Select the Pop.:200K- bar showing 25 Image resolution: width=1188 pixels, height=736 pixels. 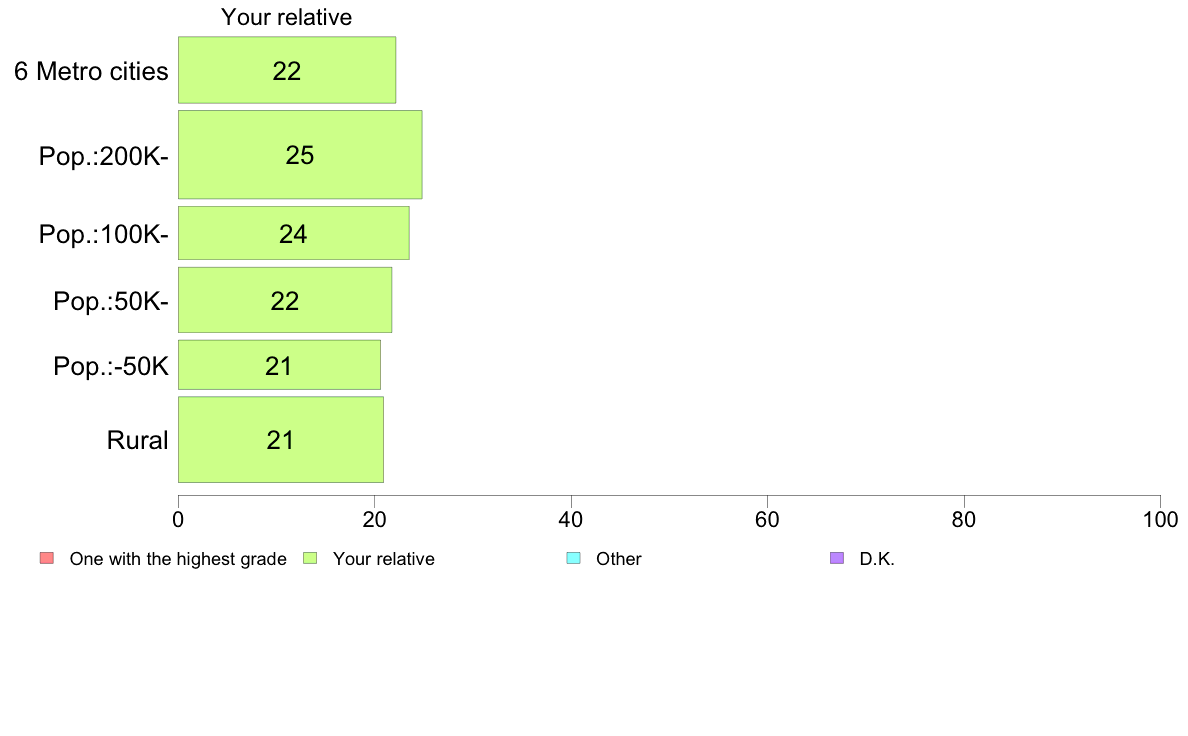[300, 155]
